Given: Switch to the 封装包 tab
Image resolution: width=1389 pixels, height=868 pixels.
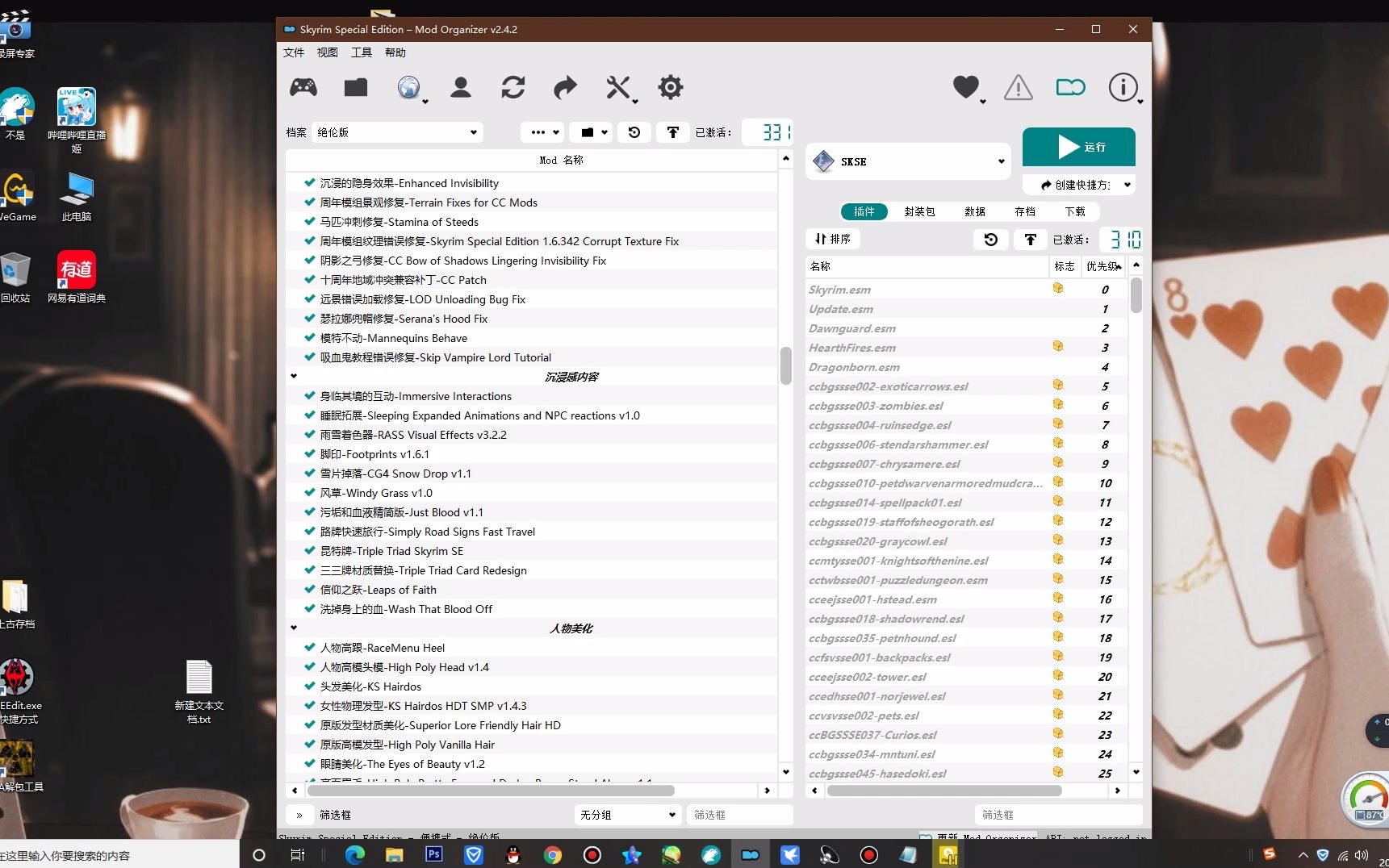Looking at the screenshot, I should 919,211.
